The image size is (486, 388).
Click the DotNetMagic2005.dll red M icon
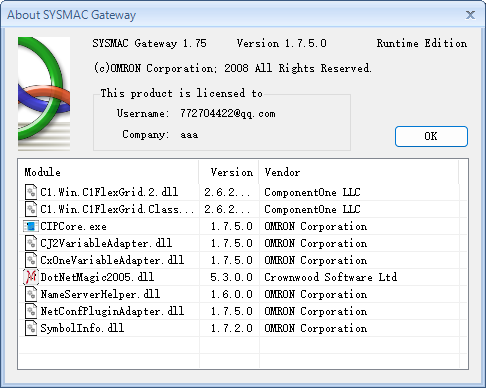(x=31, y=277)
